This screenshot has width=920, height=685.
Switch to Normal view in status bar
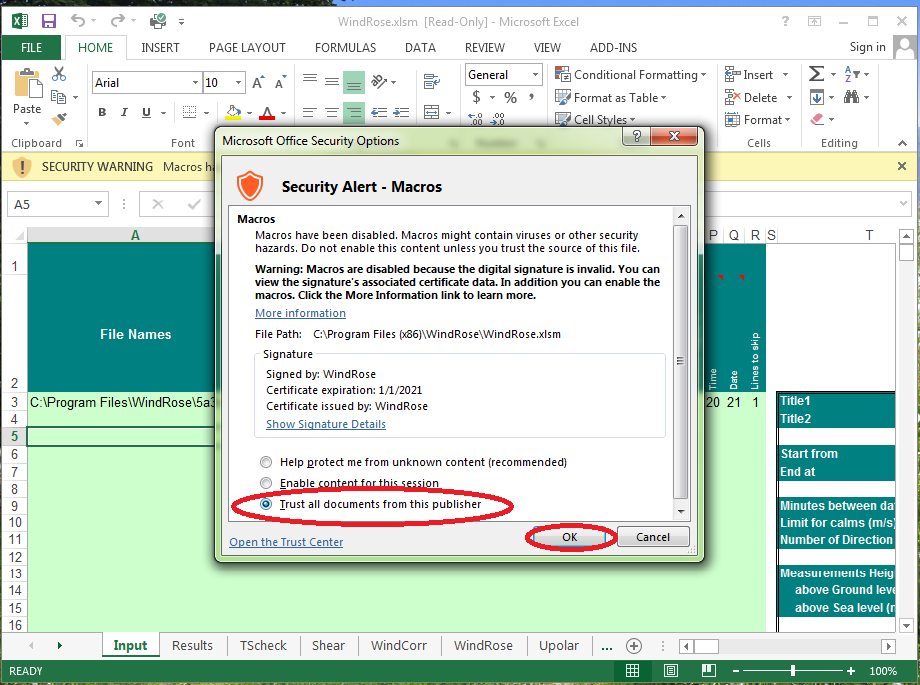click(x=632, y=670)
